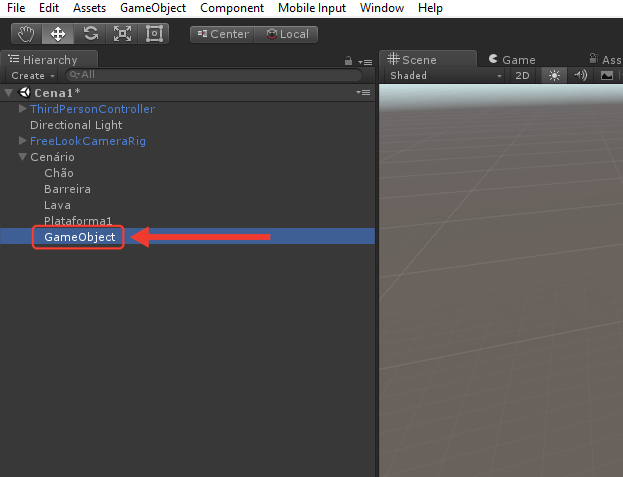Open the Hierarchy panel options menu
The image size is (623, 477).
click(365, 62)
